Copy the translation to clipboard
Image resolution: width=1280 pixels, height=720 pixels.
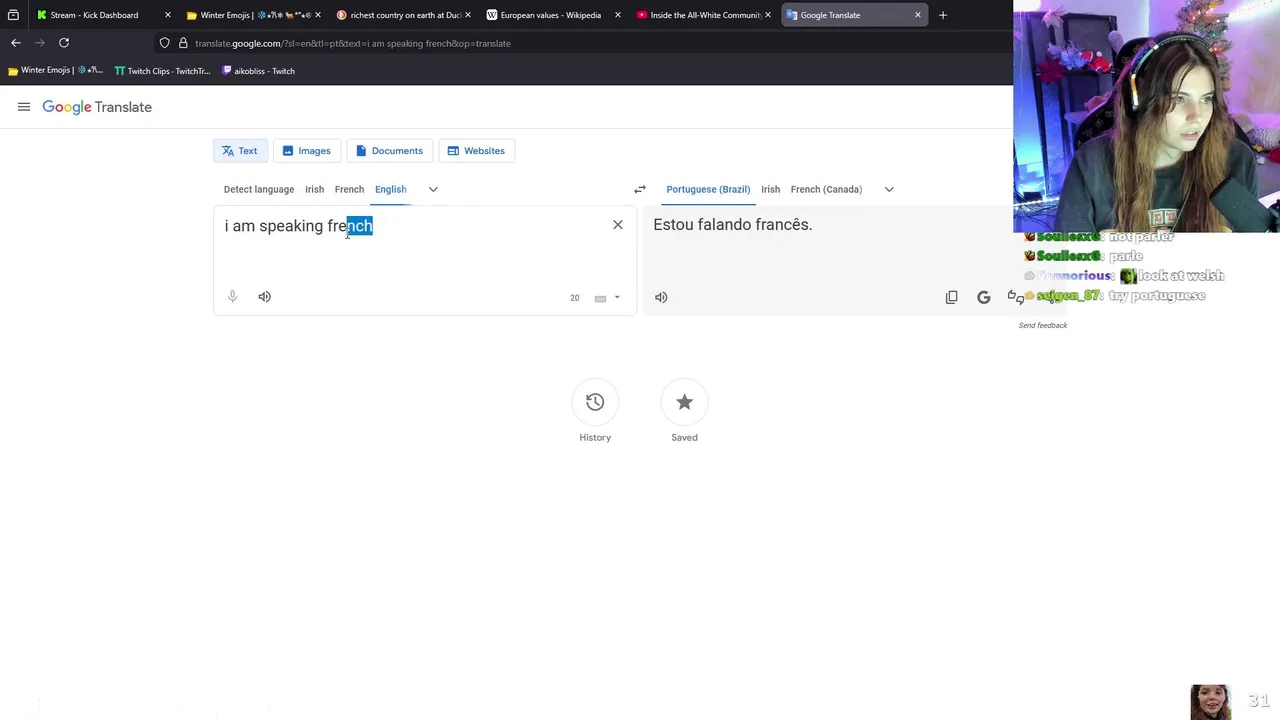coord(952,297)
